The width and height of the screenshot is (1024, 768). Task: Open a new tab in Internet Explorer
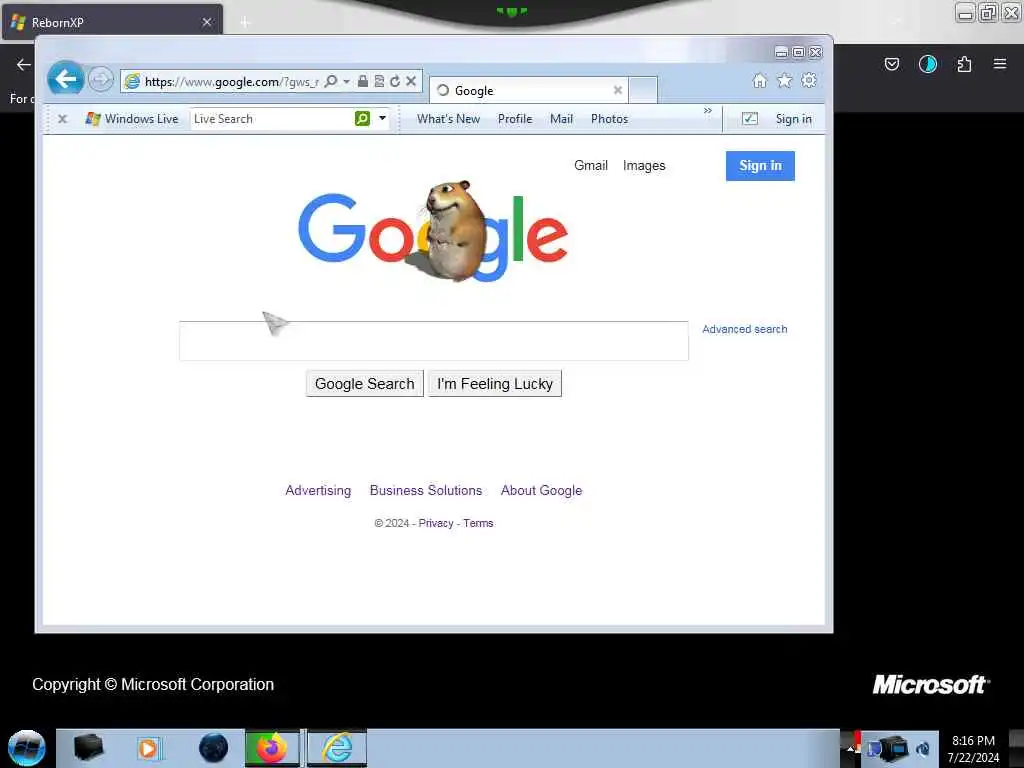point(643,90)
